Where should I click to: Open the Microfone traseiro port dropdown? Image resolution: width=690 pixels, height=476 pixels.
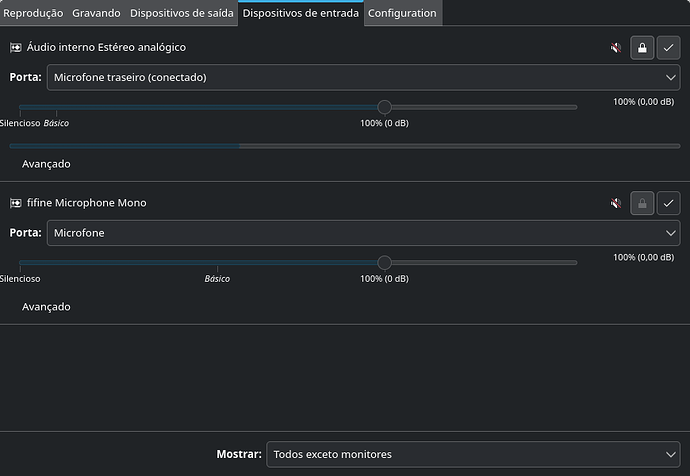click(x=363, y=77)
